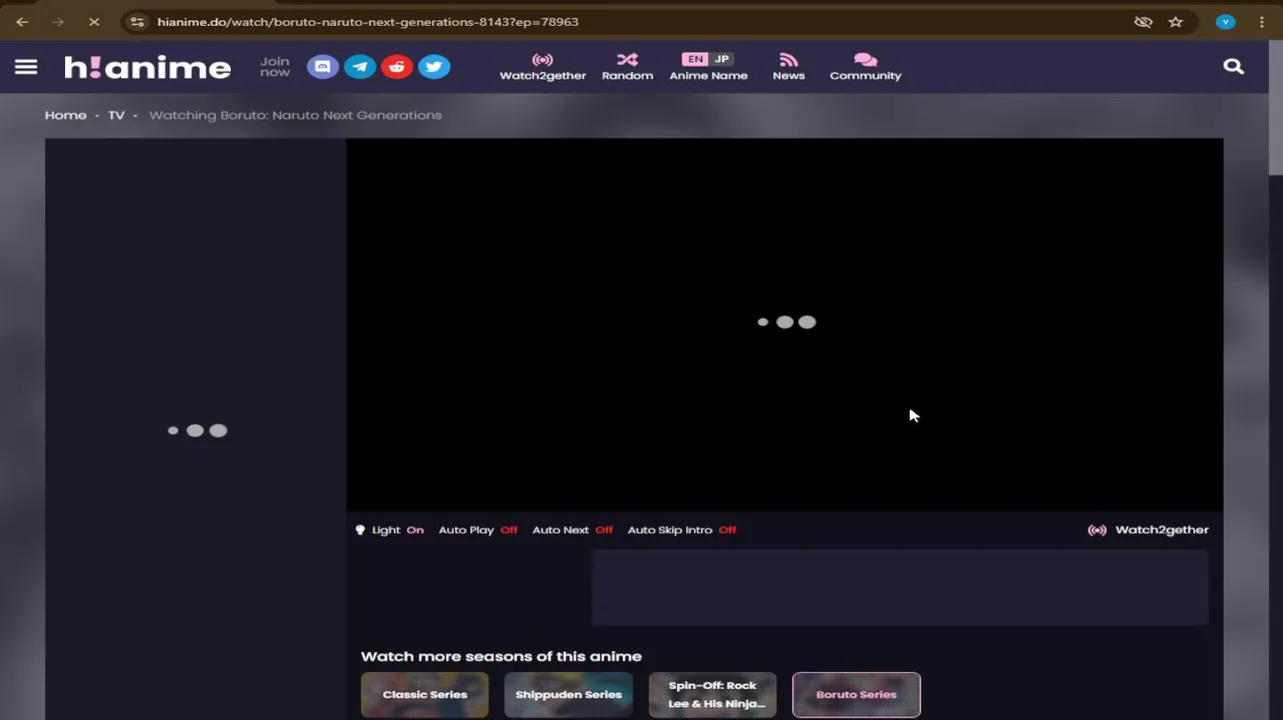The height and width of the screenshot is (720, 1283).
Task: Toggle Auto Skip Intro
Action: point(682,530)
